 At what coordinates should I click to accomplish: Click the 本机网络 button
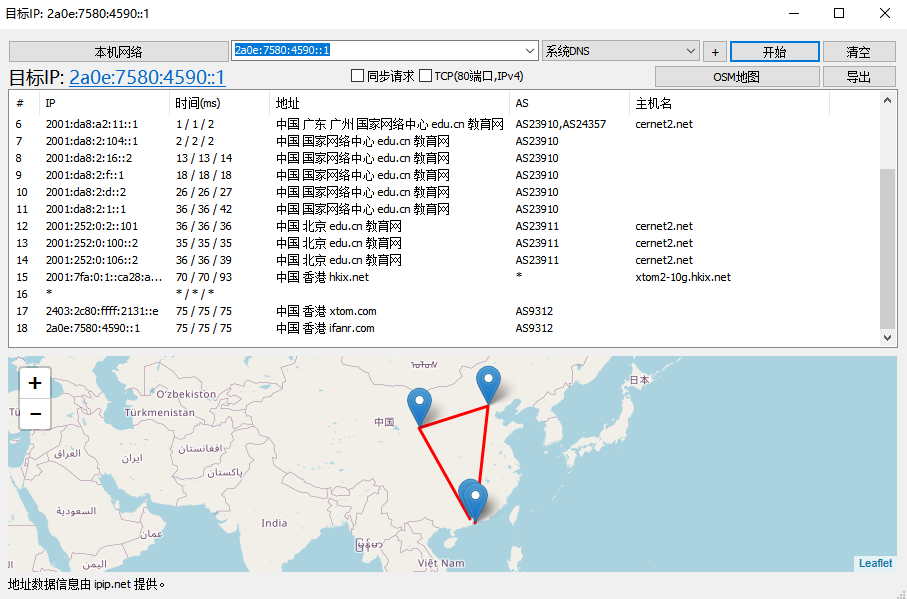119,52
